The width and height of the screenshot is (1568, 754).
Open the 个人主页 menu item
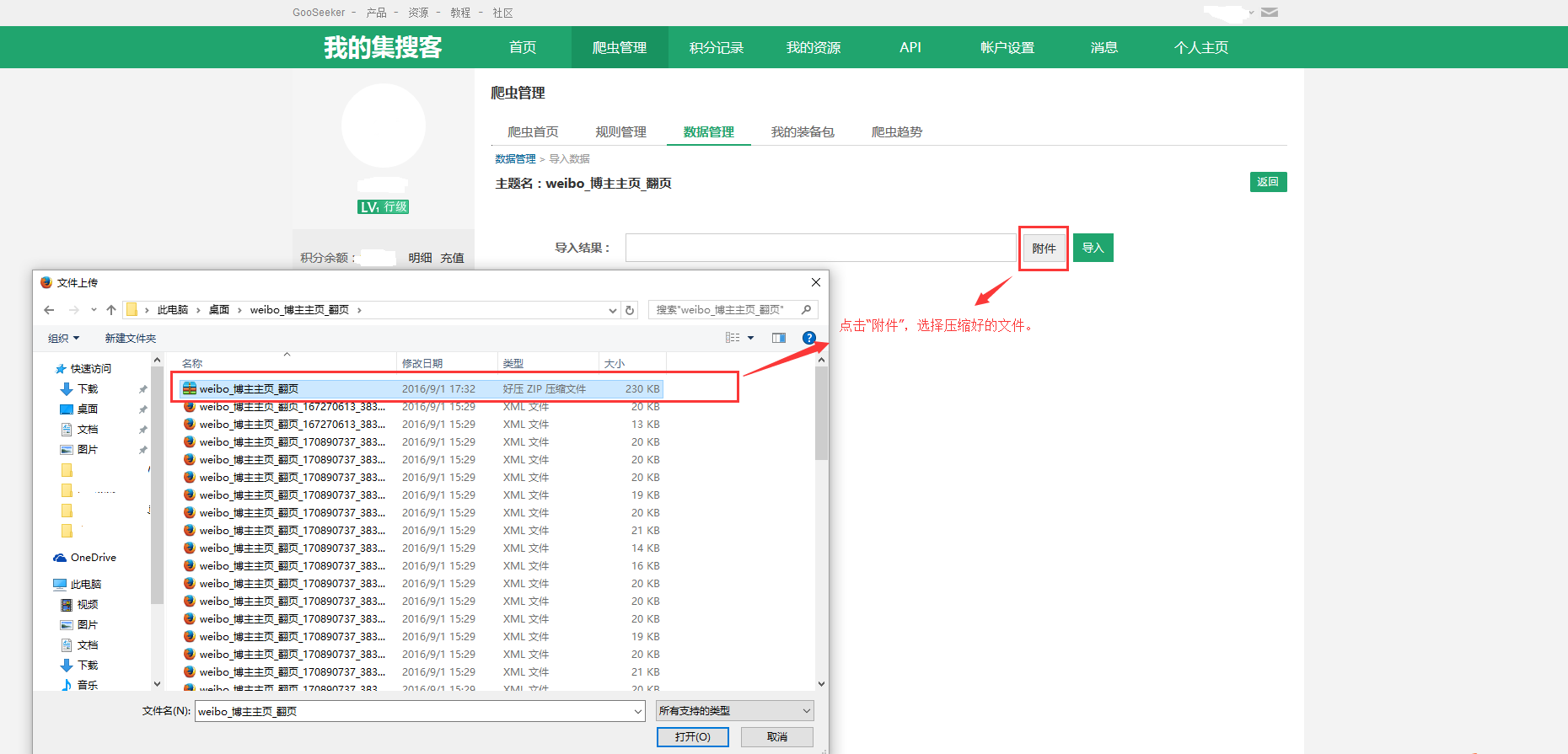pyautogui.click(x=1201, y=47)
